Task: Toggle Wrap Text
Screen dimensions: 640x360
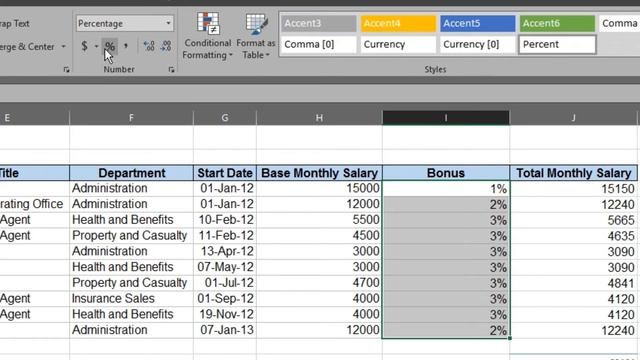Action: 15,23
